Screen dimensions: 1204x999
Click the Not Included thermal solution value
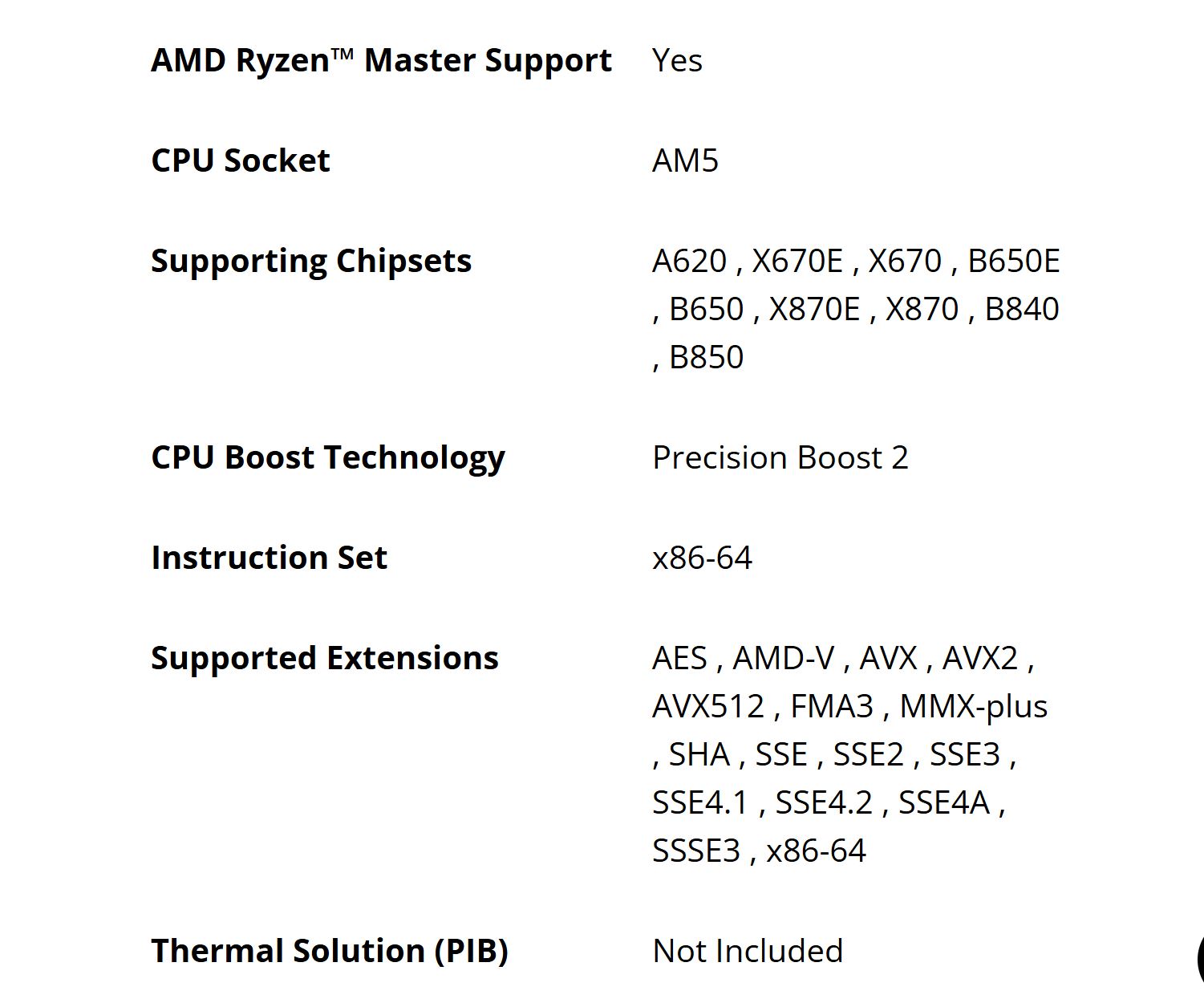pos(748,951)
